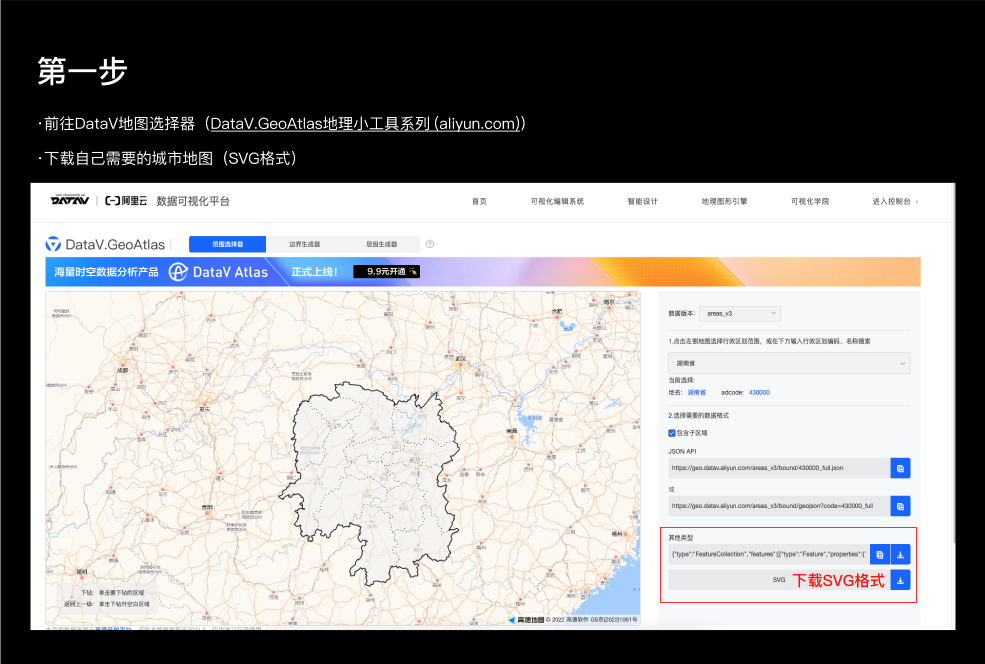This screenshot has width=985, height=664.
Task: Click the 正式上线! banner text
Action: pos(314,272)
